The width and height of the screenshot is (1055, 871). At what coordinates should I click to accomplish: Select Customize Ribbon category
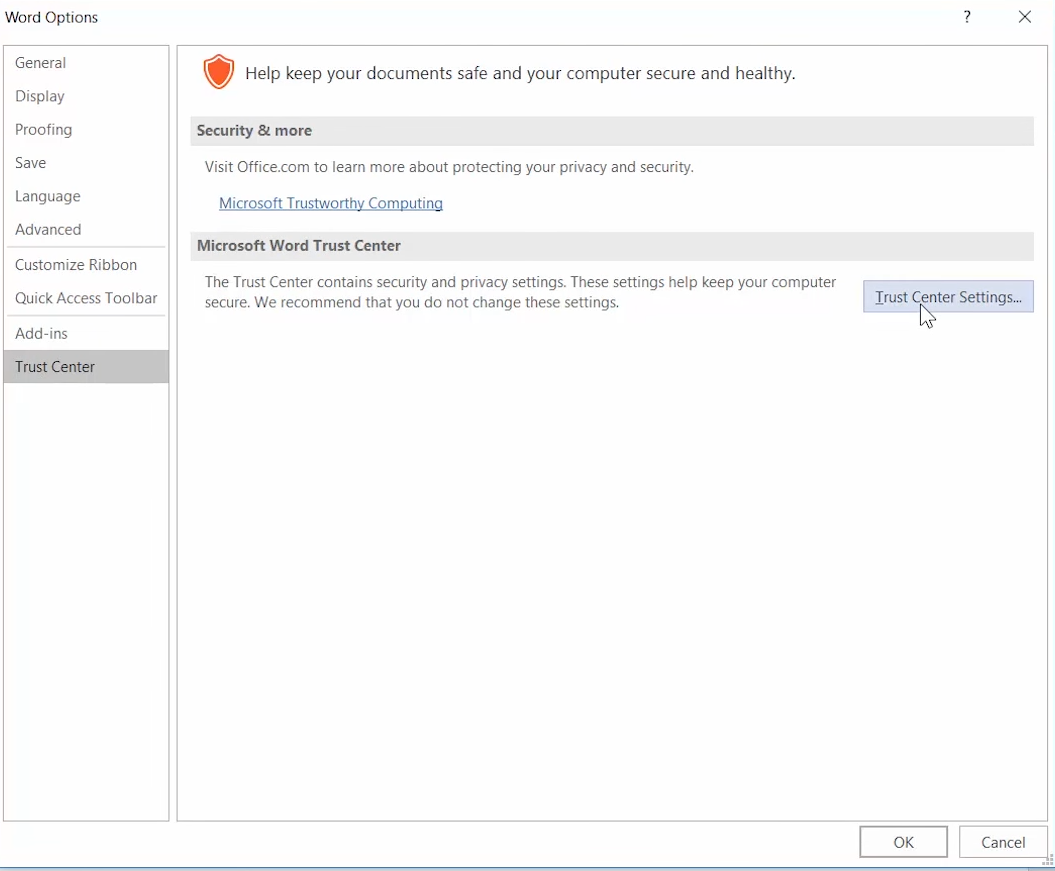(x=85, y=264)
